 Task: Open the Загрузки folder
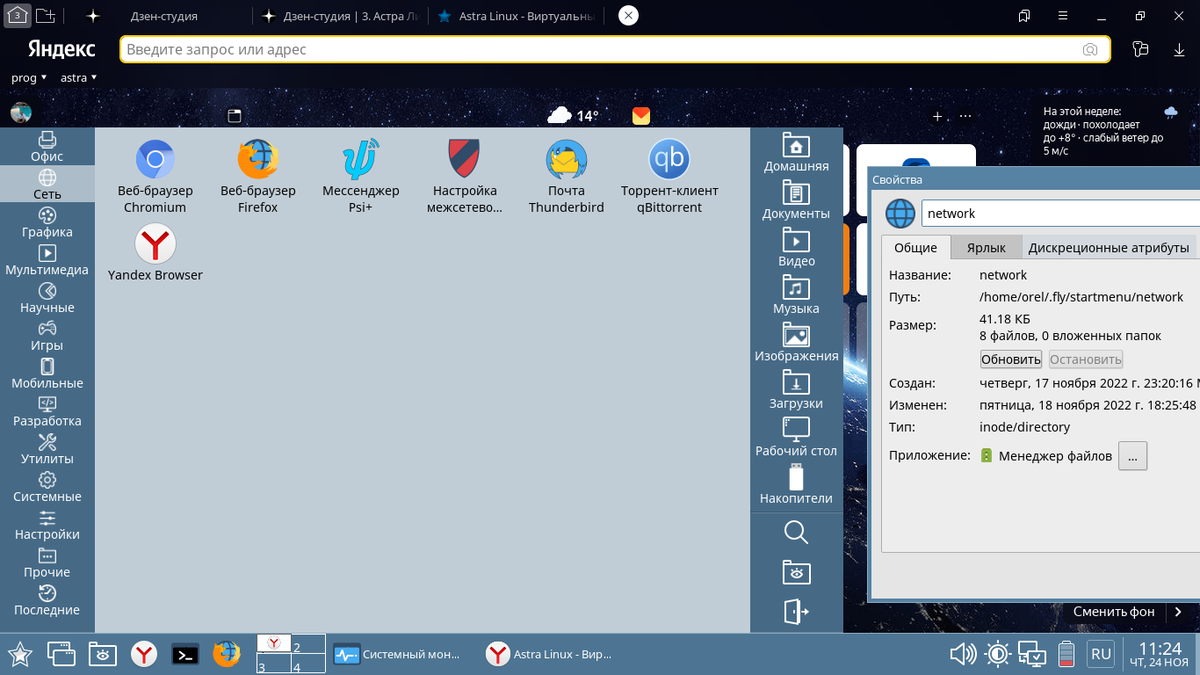click(796, 390)
